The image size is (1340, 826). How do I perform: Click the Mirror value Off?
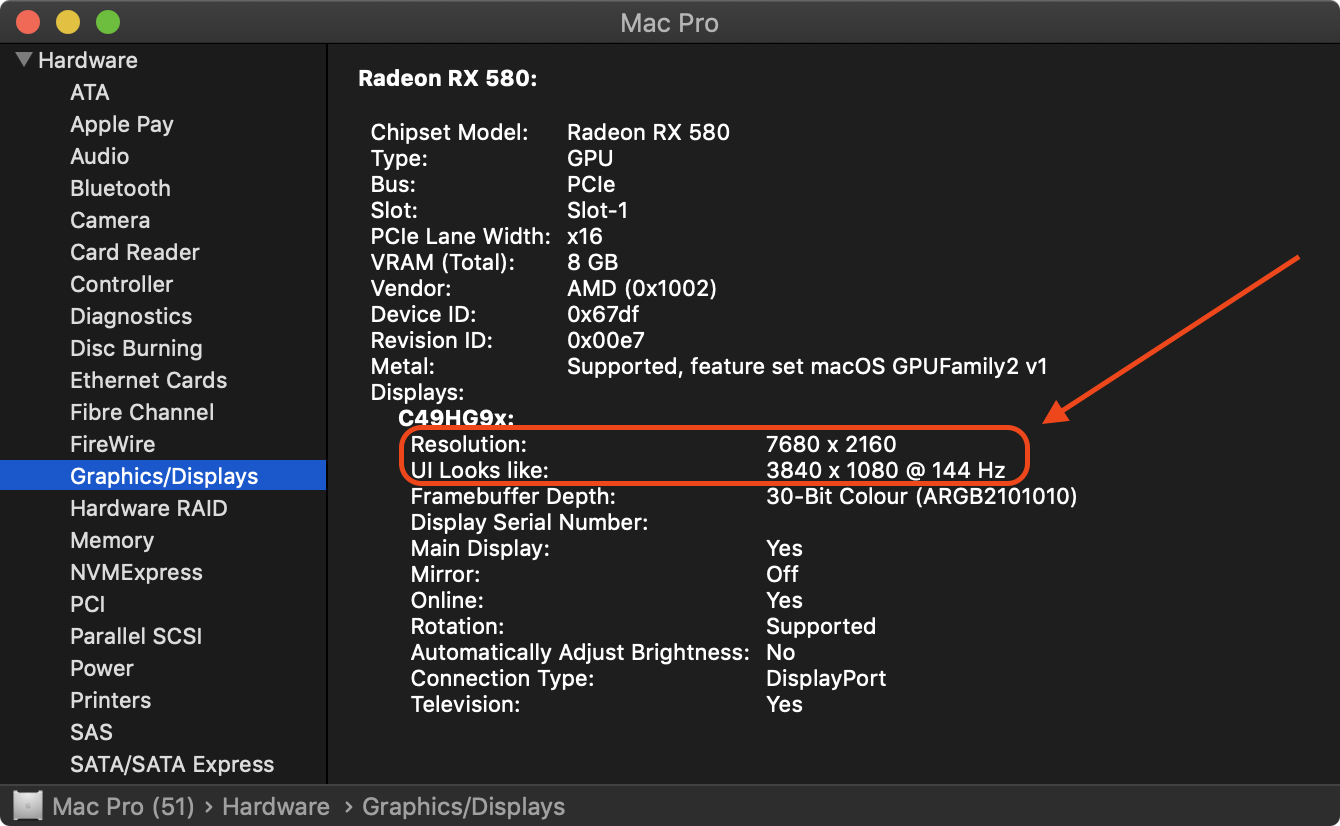[782, 574]
